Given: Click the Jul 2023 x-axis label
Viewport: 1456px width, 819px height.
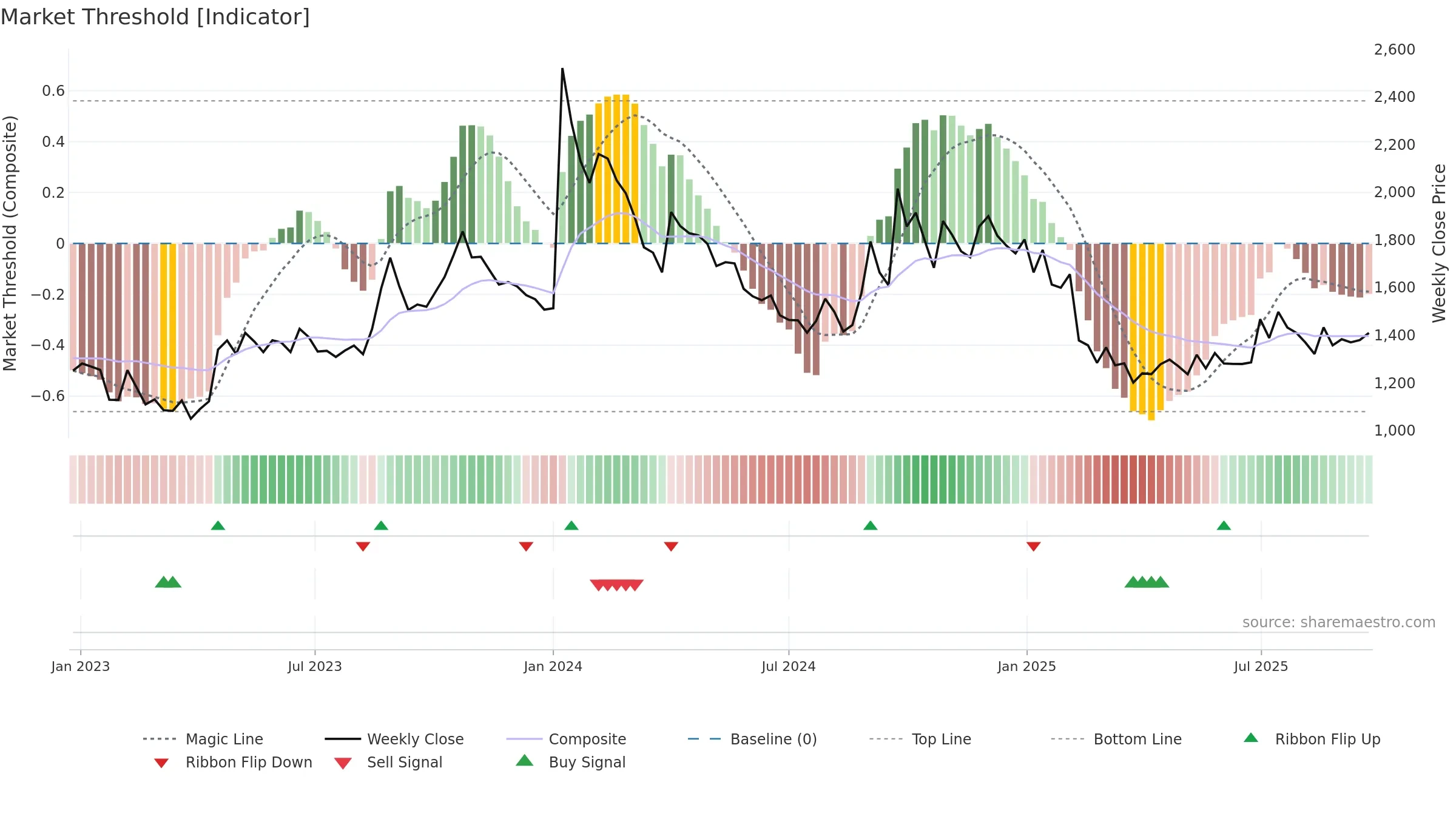Looking at the screenshot, I should coord(315,666).
